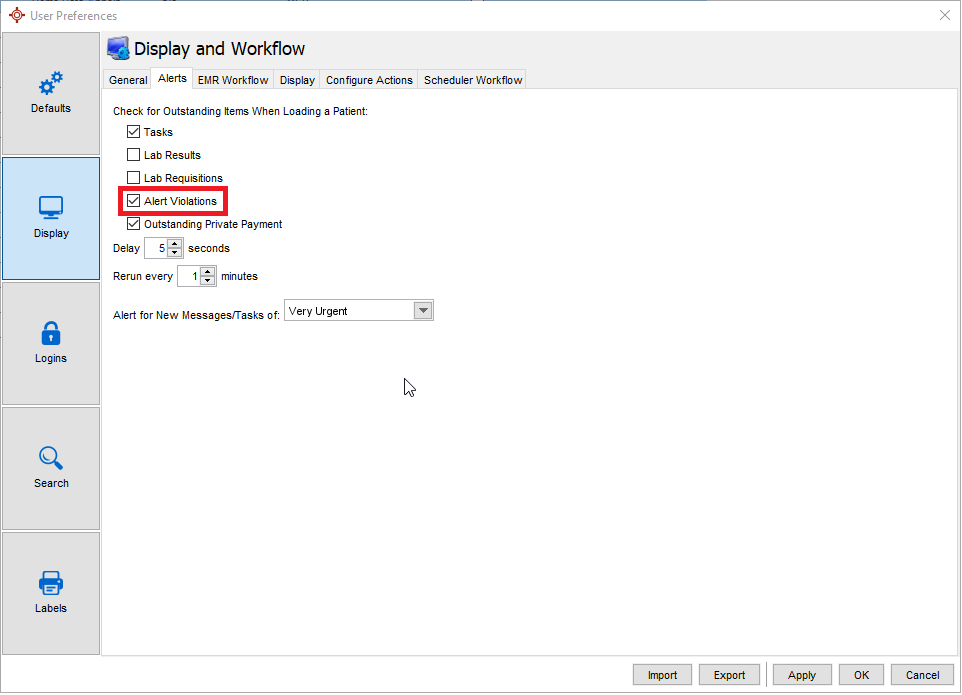The image size is (962, 695).
Task: Open the Labels printer icon section
Action: pyautogui.click(x=51, y=592)
